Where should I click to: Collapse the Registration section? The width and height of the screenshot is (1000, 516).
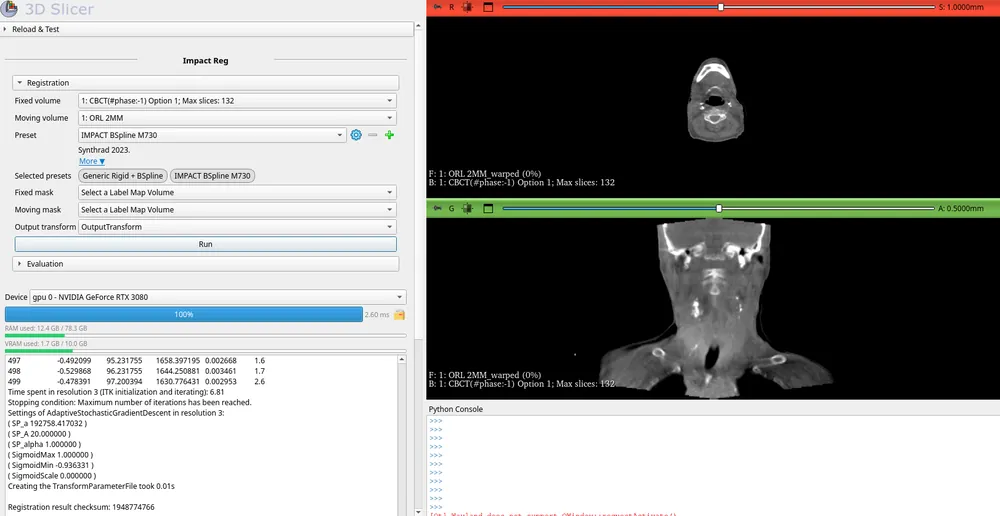point(205,83)
